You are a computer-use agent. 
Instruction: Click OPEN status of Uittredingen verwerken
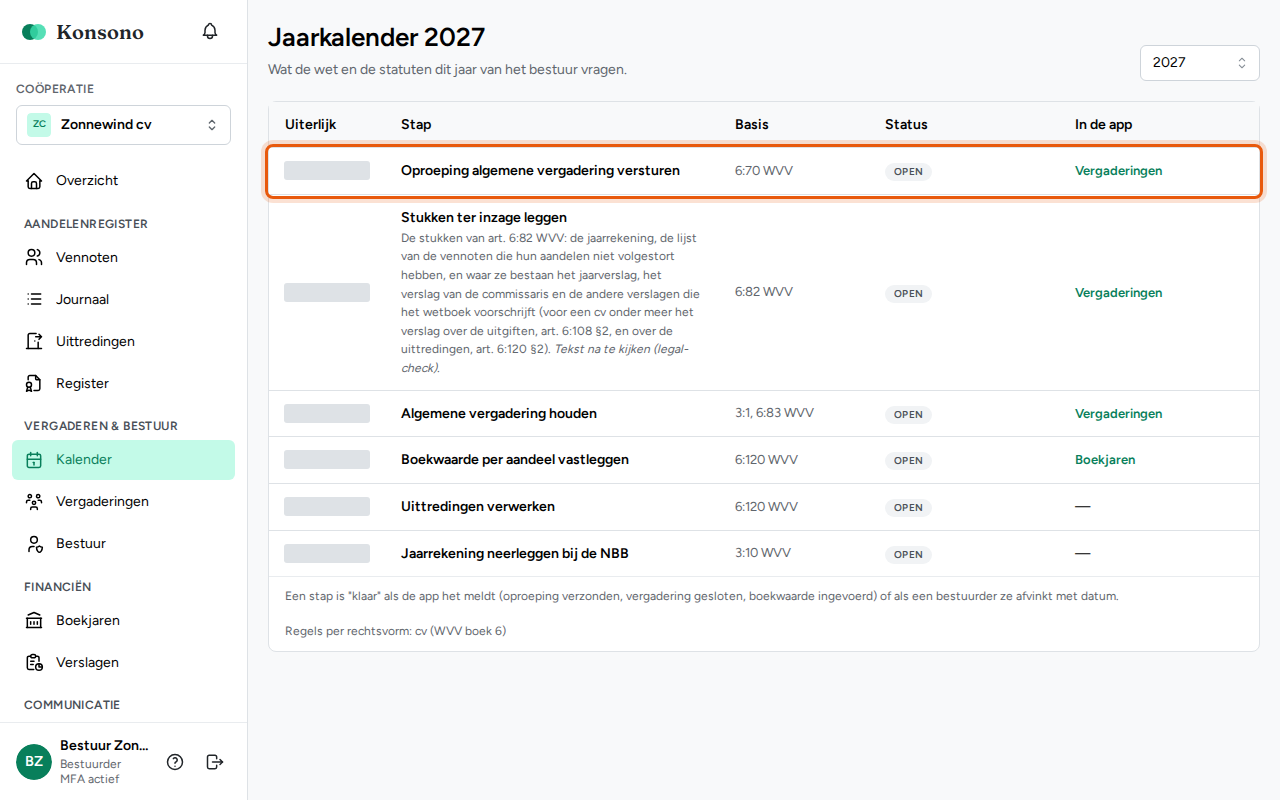tap(908, 508)
